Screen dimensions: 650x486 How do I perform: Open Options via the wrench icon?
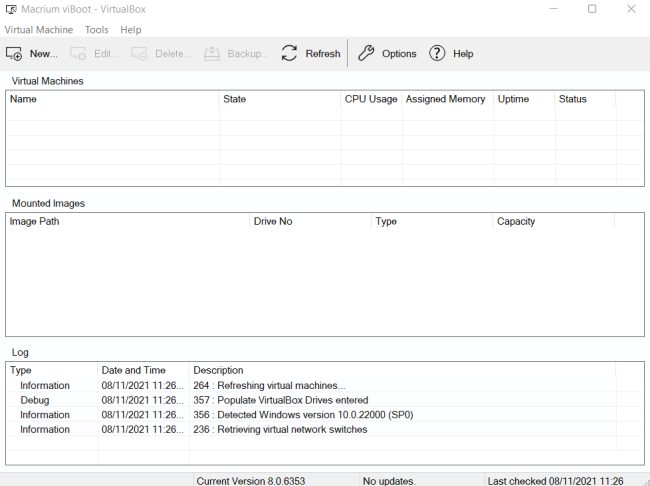click(366, 53)
